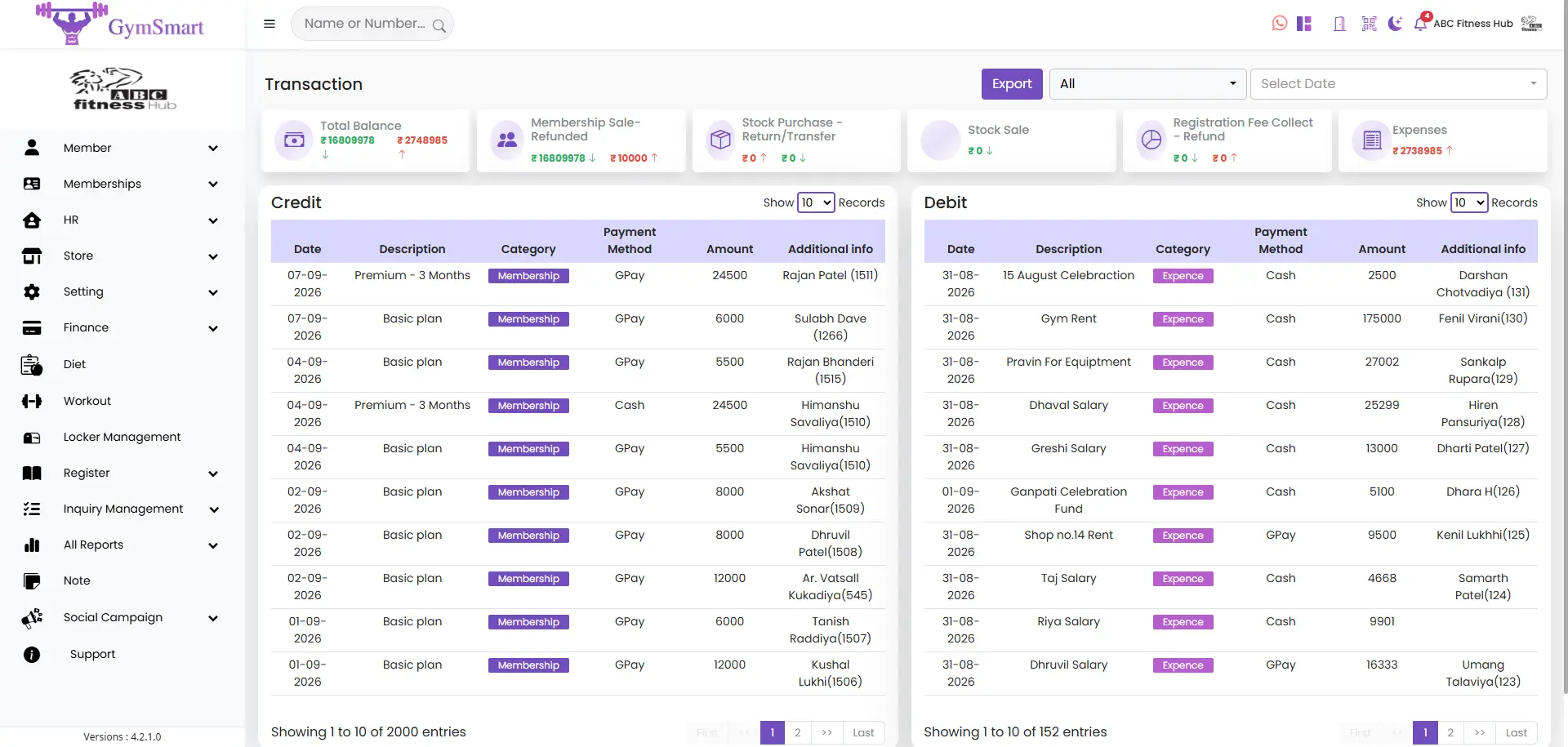Open the QR code scanner icon

point(1370,24)
